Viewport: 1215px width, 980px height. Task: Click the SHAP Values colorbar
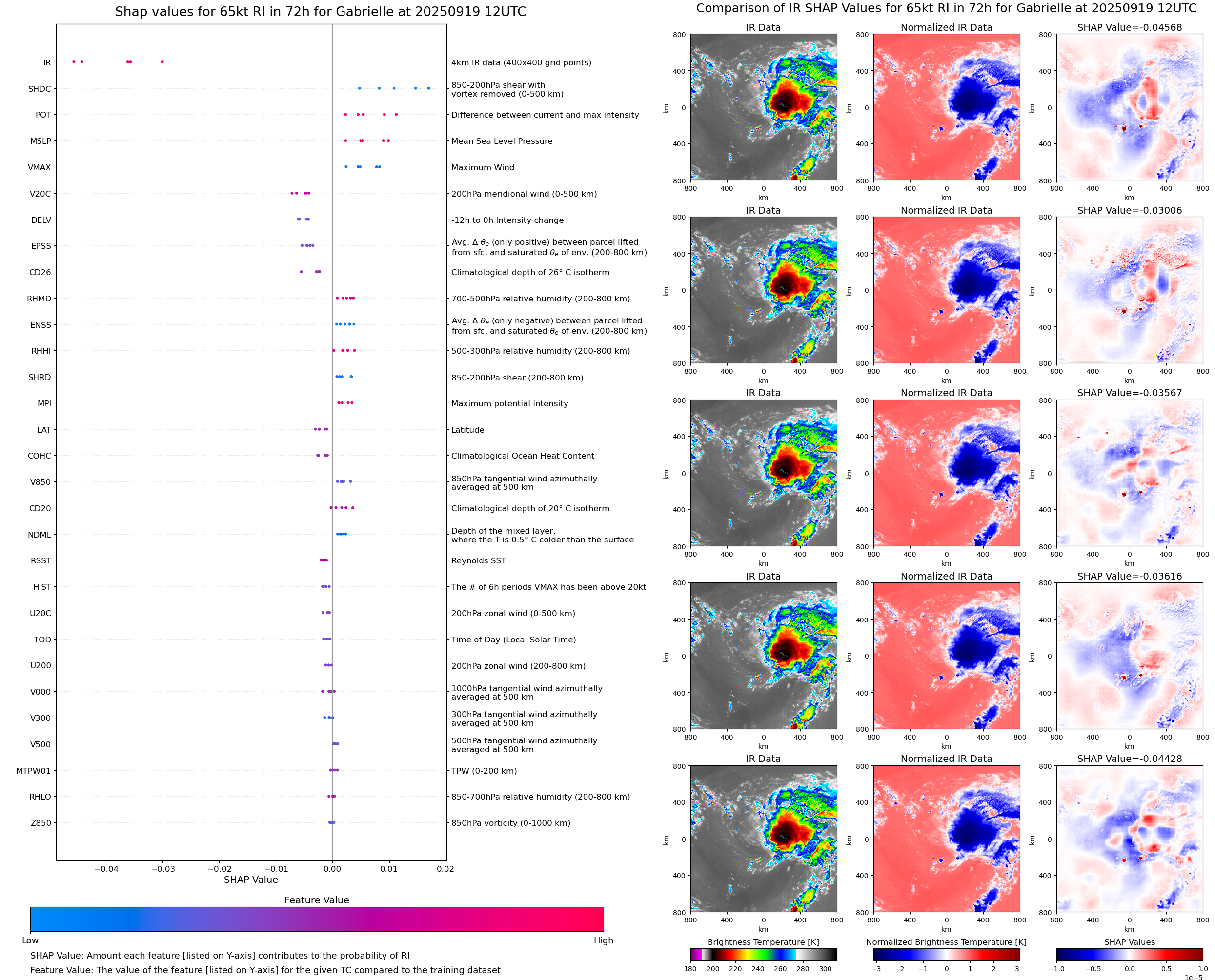[1129, 954]
